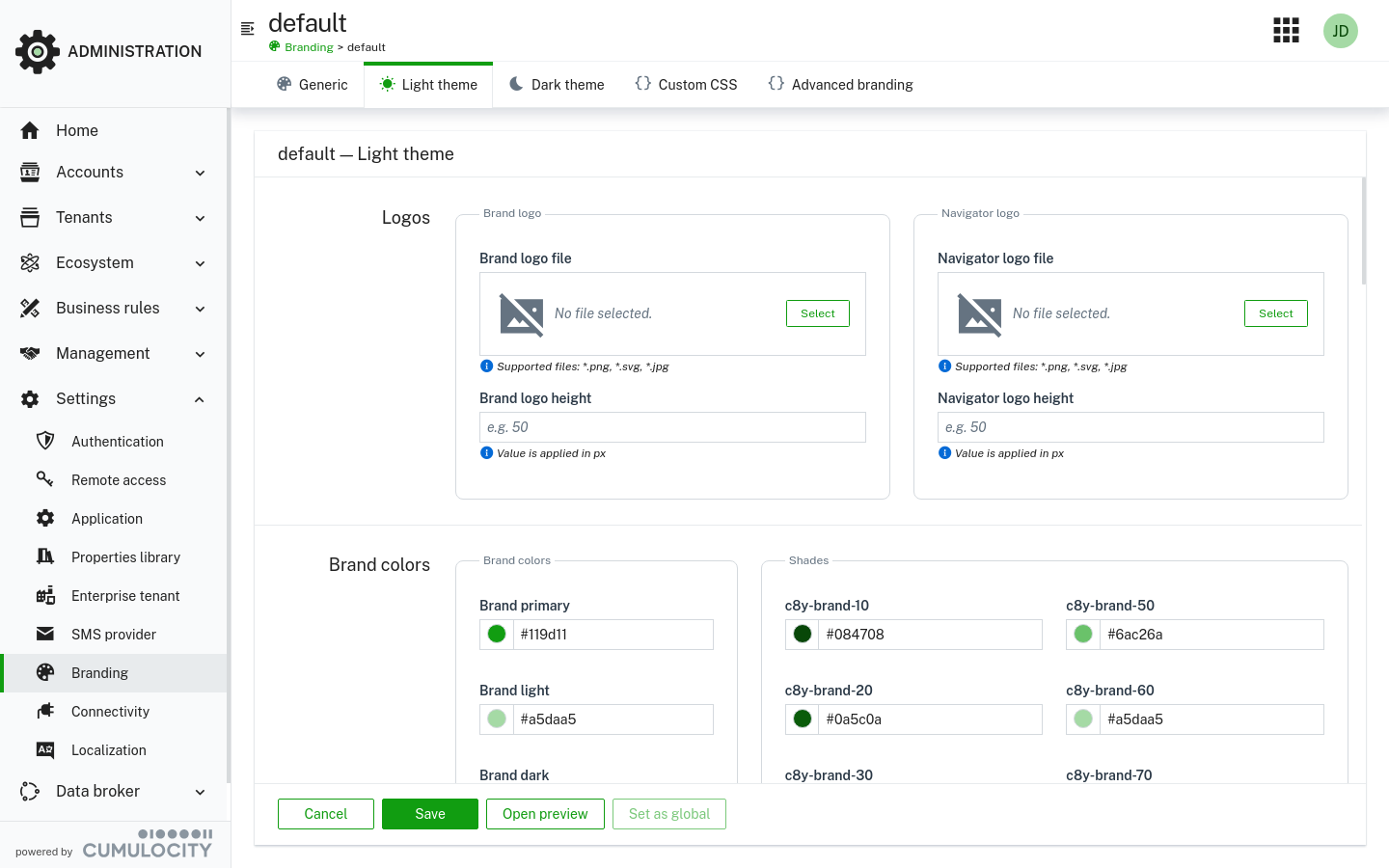
Task: Open the Custom CSS tab
Action: (x=686, y=84)
